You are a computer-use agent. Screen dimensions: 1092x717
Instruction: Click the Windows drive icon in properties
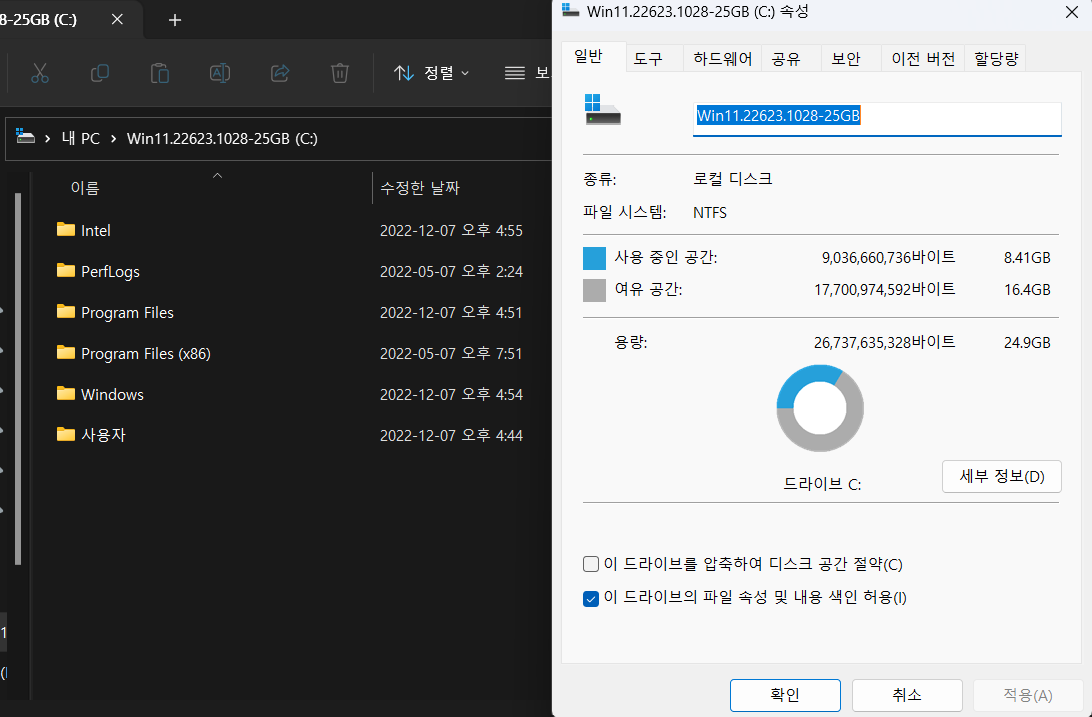602,110
